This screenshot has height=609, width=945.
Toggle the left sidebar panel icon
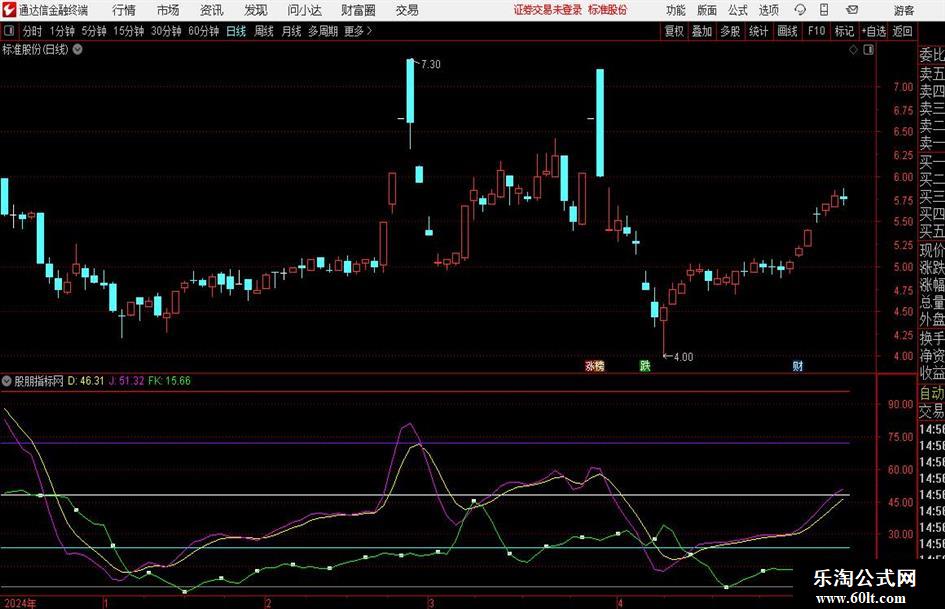click(x=9, y=31)
